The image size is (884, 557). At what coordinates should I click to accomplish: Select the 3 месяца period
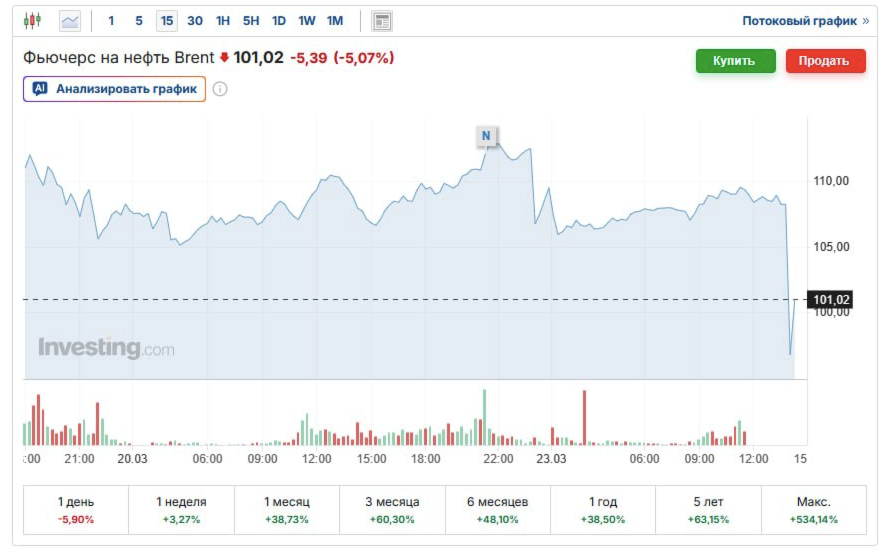(392, 510)
